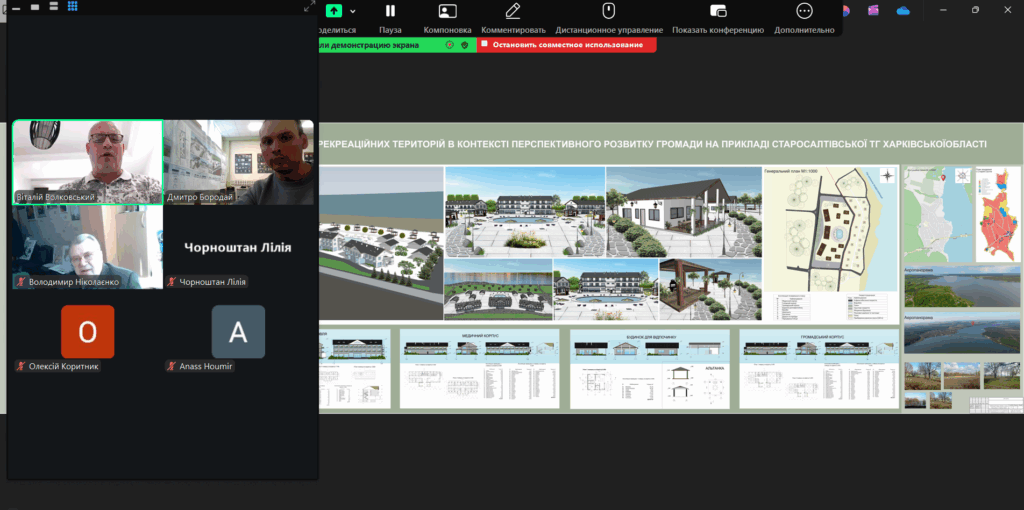Expand the video panel to full screen
Image resolution: width=1024 pixels, height=510 pixels.
click(x=309, y=6)
